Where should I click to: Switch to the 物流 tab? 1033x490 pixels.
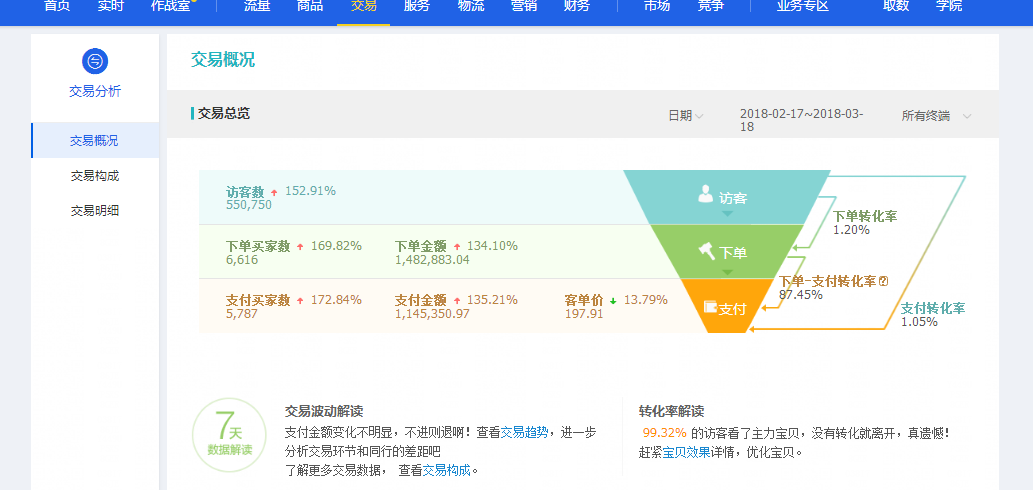click(x=470, y=7)
